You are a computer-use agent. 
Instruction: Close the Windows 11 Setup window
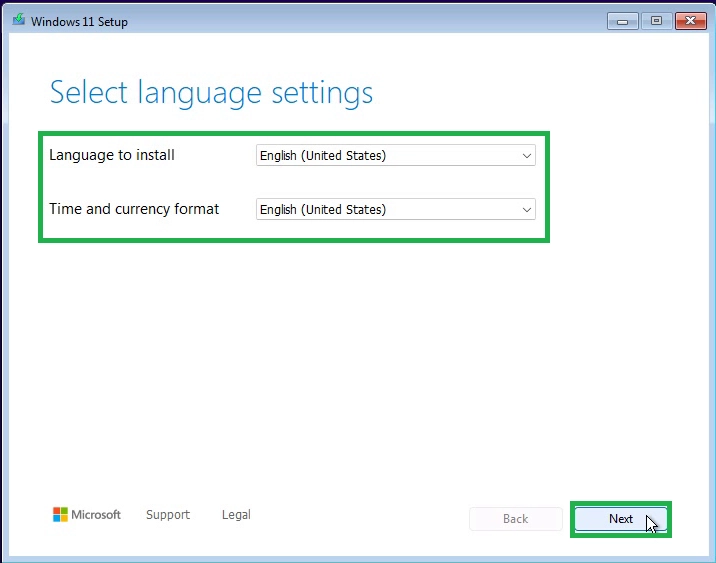[x=690, y=21]
